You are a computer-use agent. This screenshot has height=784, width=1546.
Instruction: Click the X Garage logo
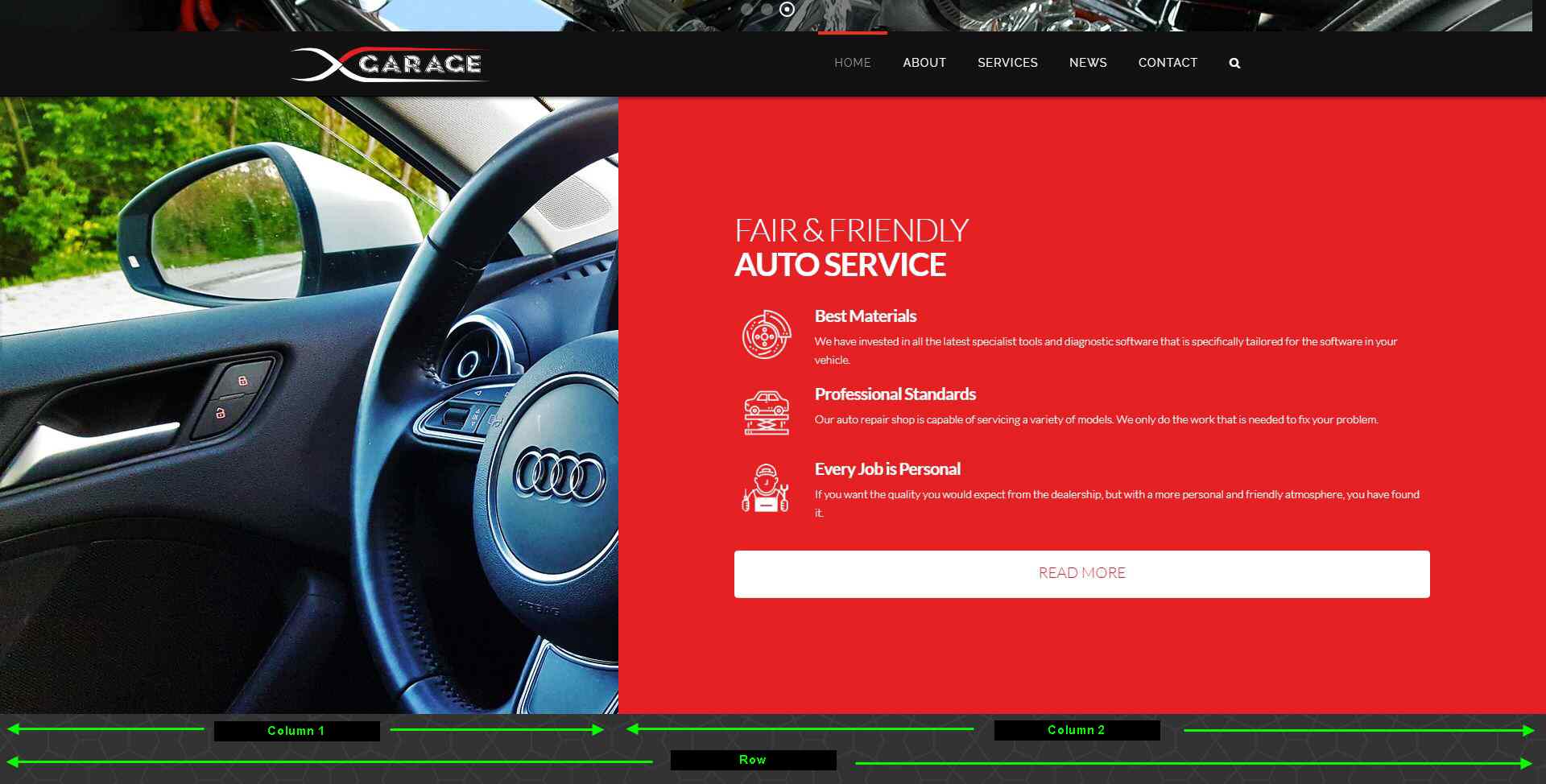[390, 64]
